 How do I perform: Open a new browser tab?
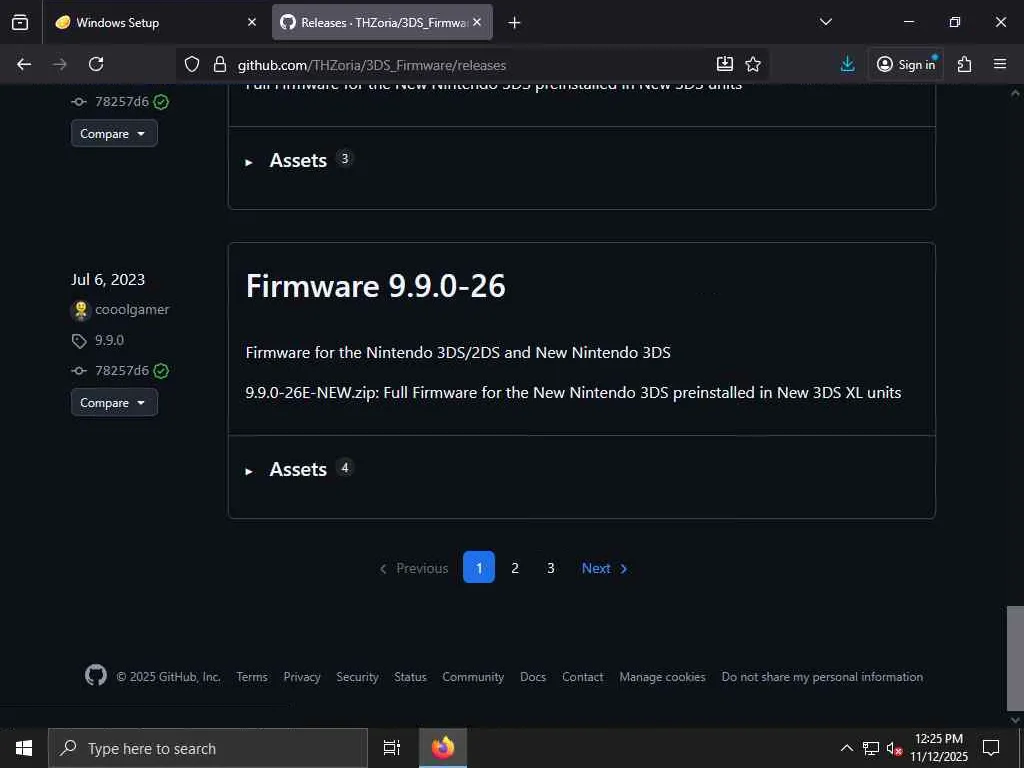[515, 23]
